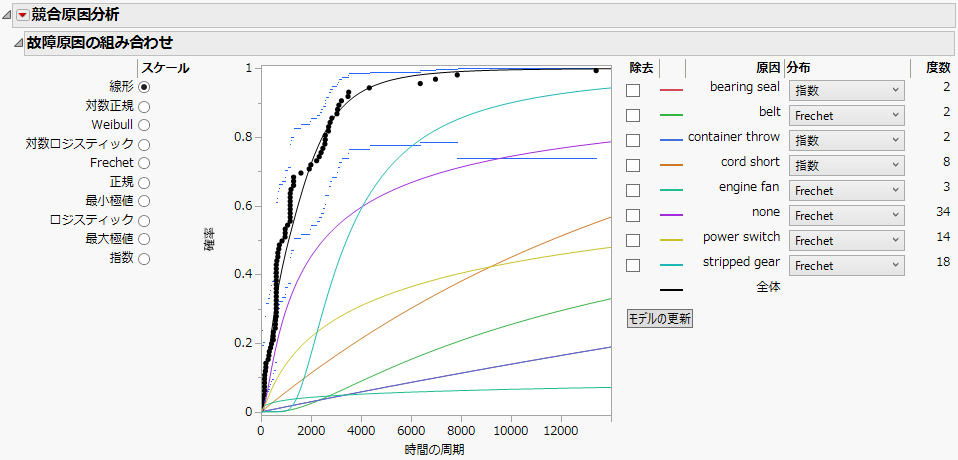
Task: Select the 最小極値 scale radio button
Action: (144, 201)
